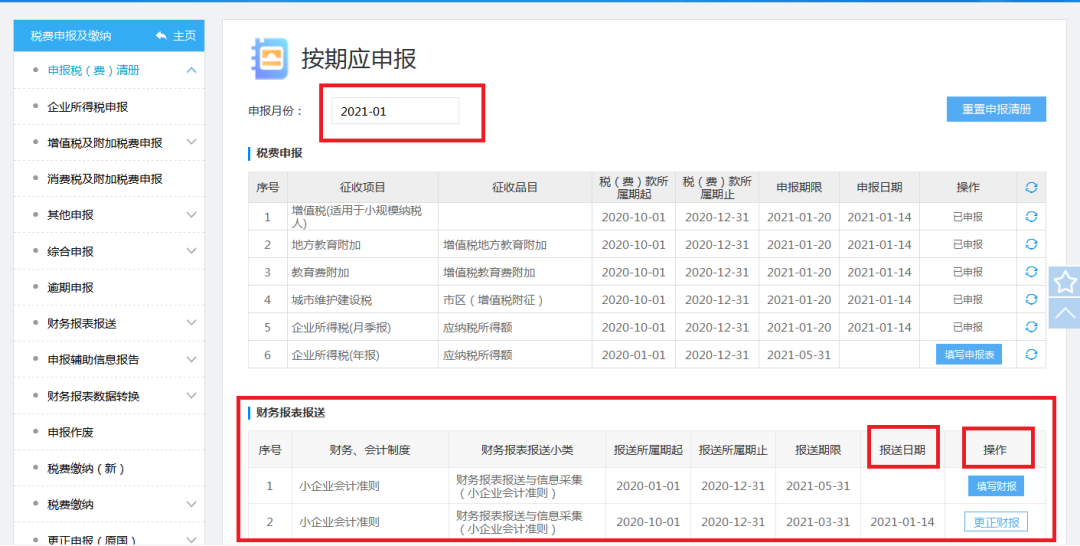Viewport: 1080px width, 546px height.
Task: Click refresh icon in table header
Action: coord(1030,187)
